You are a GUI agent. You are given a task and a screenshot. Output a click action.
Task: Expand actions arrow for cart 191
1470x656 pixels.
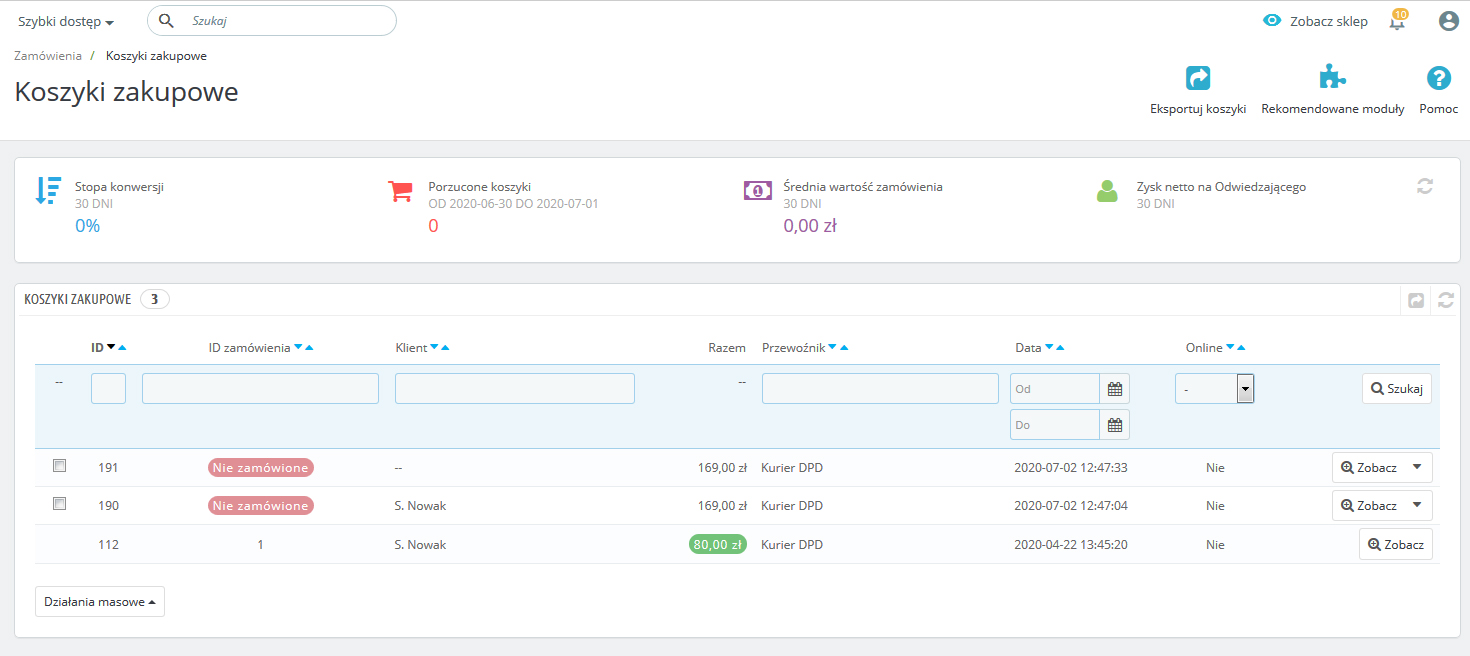pos(1417,467)
